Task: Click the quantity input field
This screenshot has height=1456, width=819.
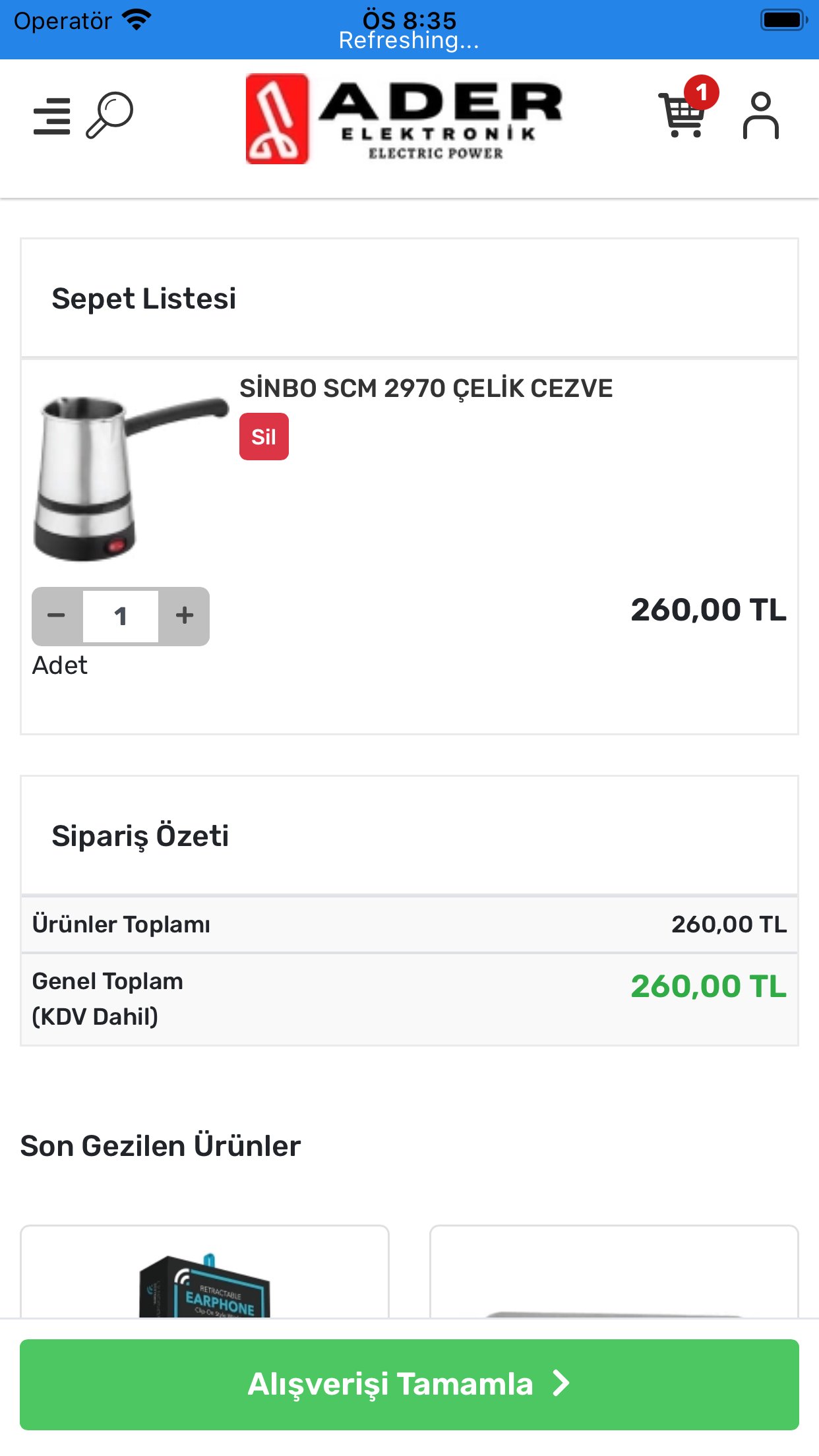Action: (x=121, y=616)
